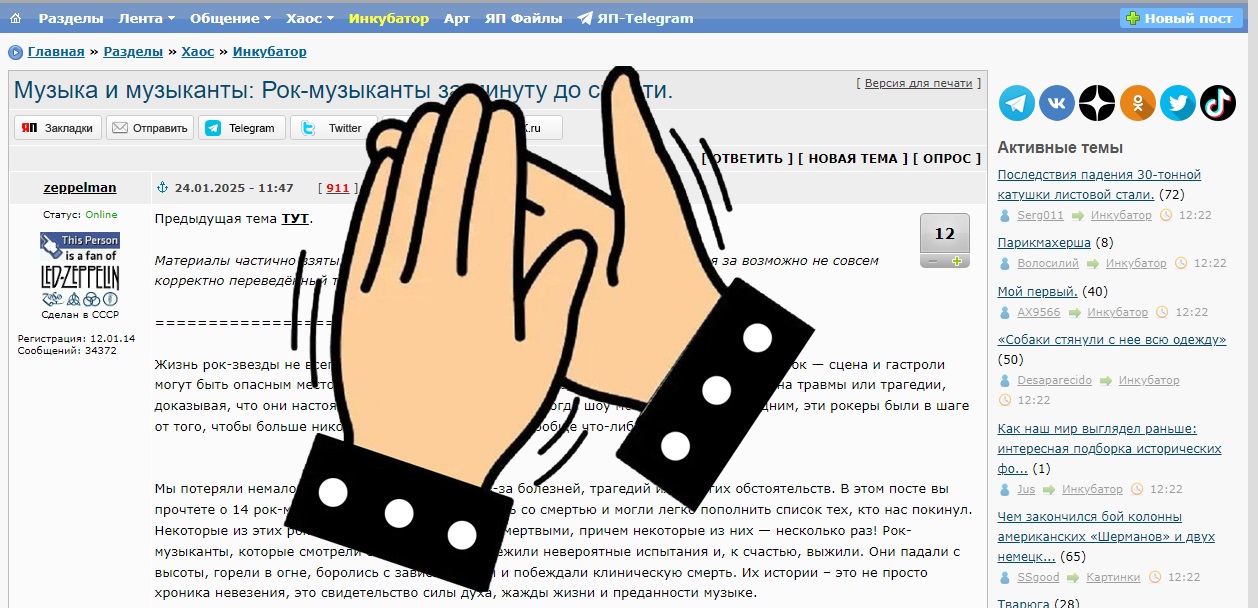Open topic Чем закончился бой колонны «Шерманов»
Viewport: 1258px width, 608px height.
(1106, 536)
